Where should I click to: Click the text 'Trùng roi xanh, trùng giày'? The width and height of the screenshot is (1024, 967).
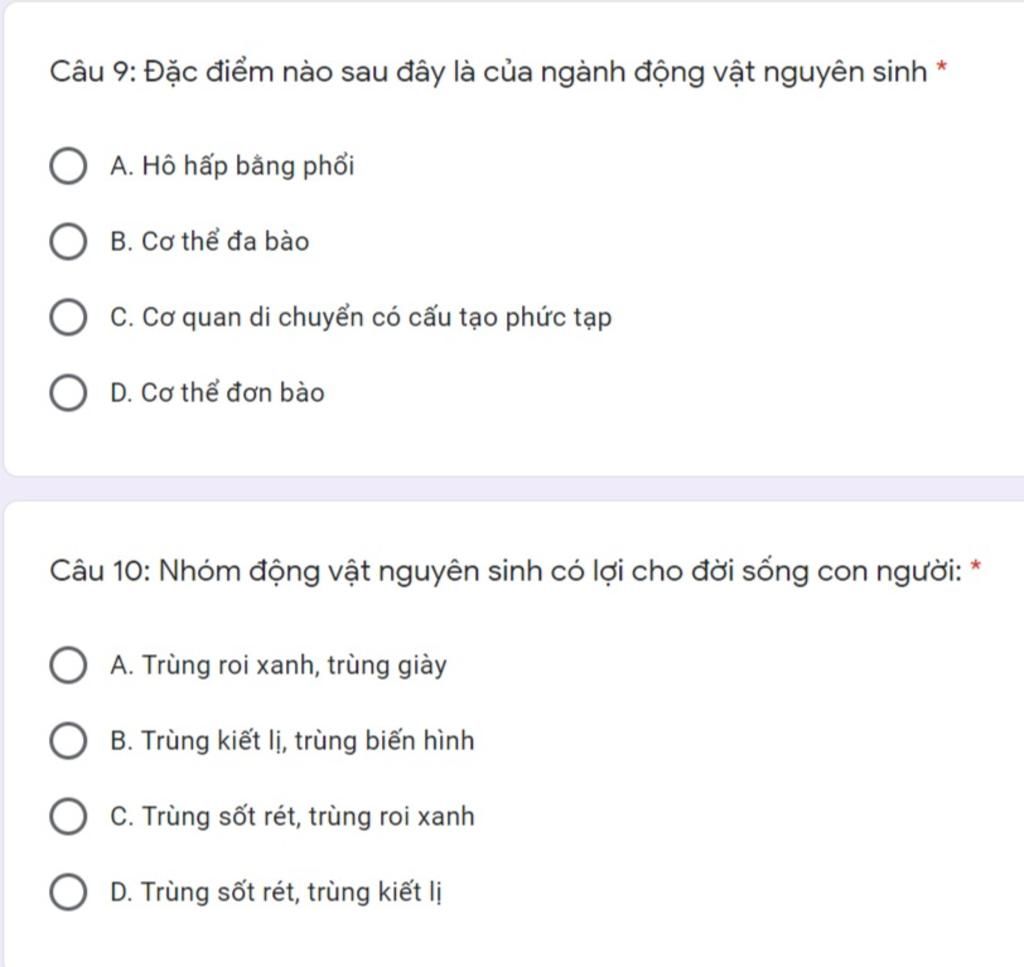[295, 665]
